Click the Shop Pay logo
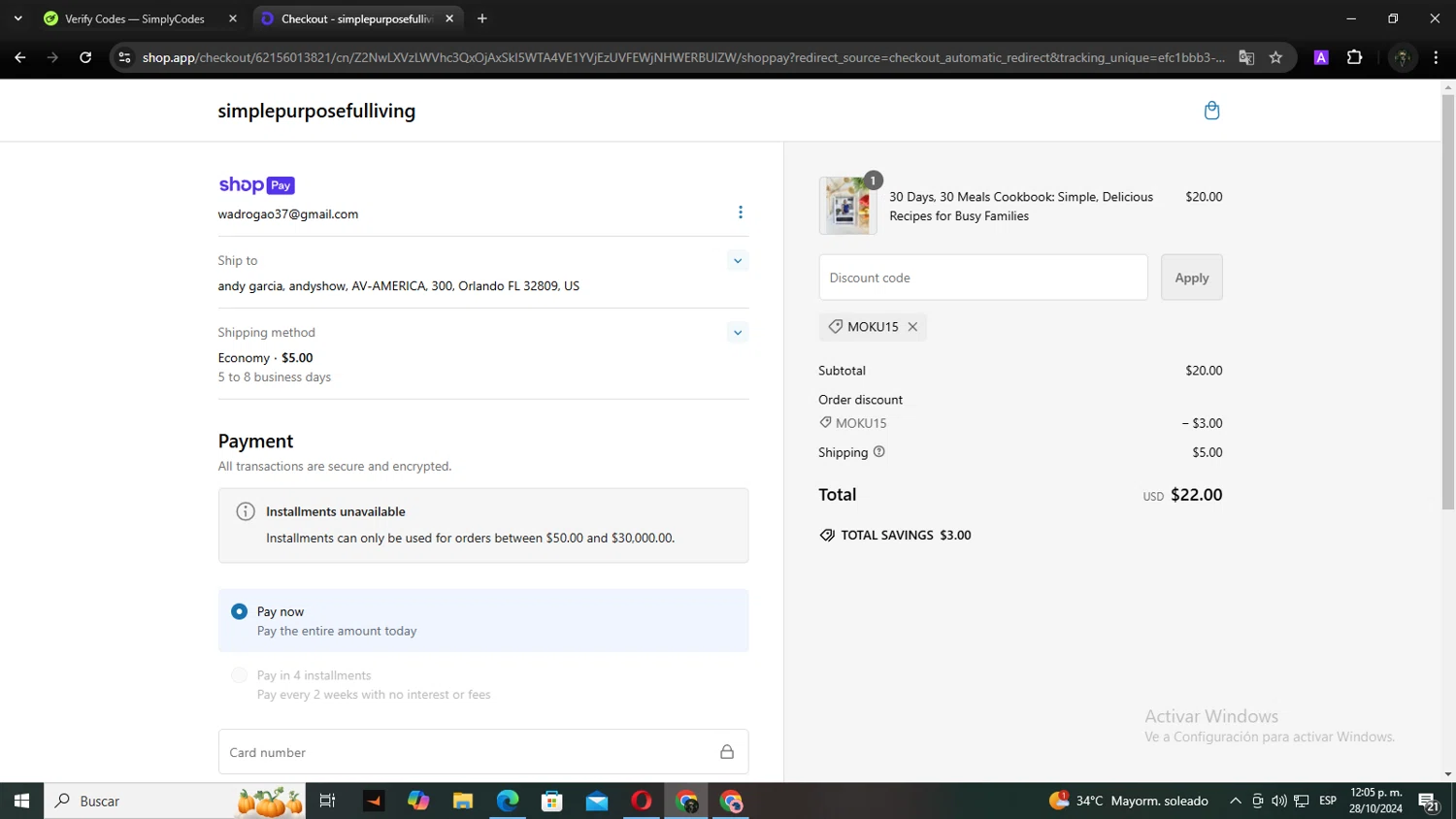 (256, 185)
